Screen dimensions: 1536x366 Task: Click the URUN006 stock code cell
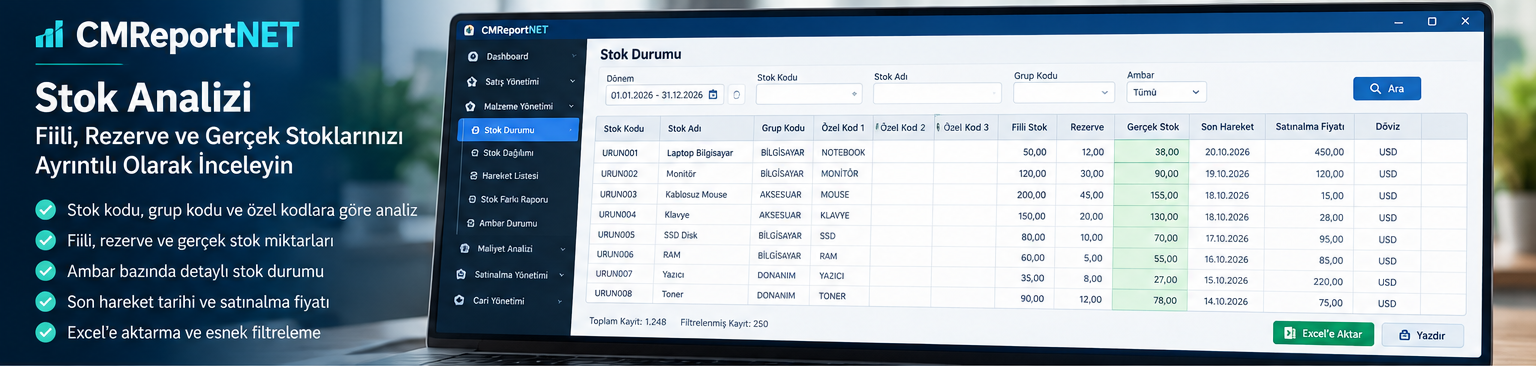point(615,255)
